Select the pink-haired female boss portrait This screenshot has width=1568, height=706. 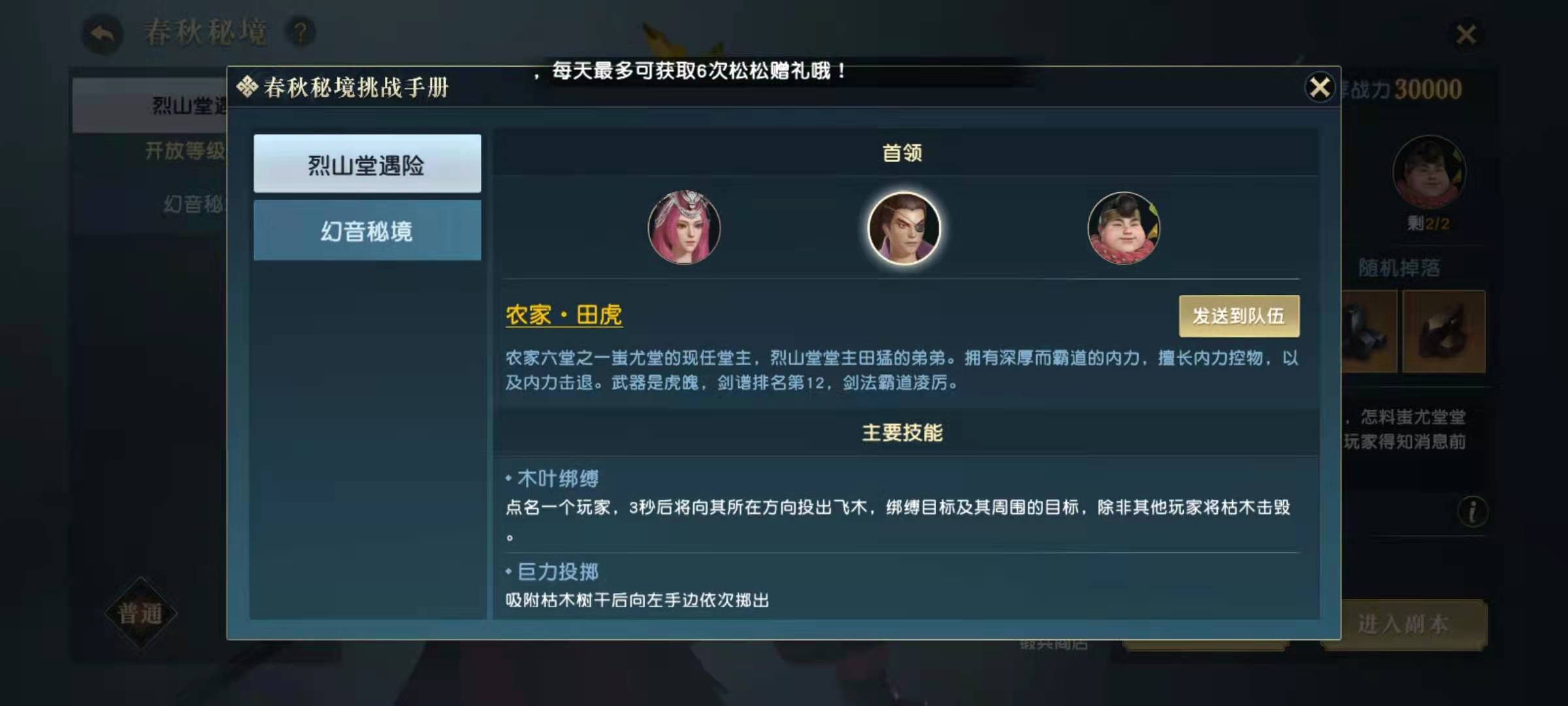coord(684,227)
